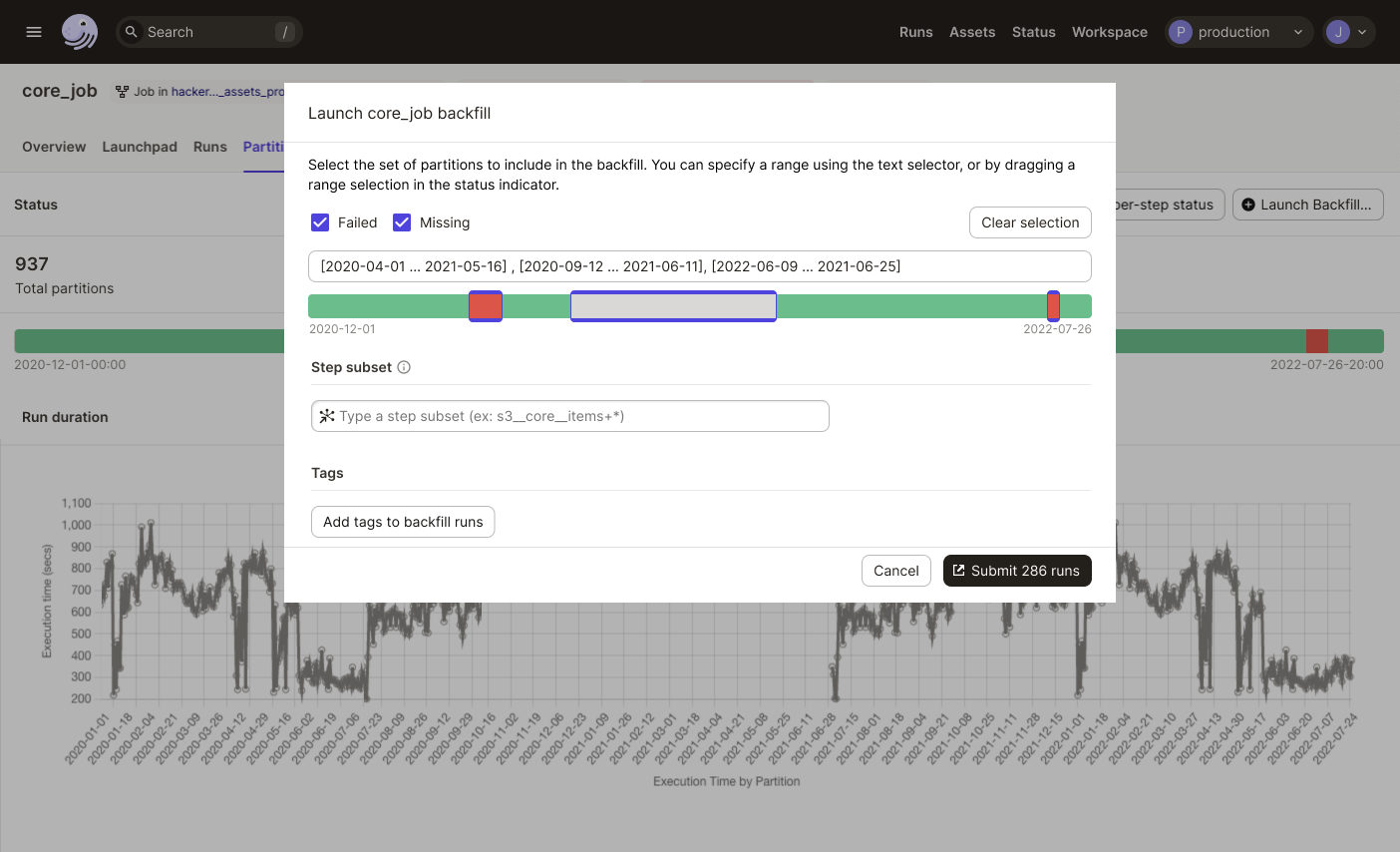Cancel the backfill dialog
Screen dimensions: 1400x852
point(895,571)
